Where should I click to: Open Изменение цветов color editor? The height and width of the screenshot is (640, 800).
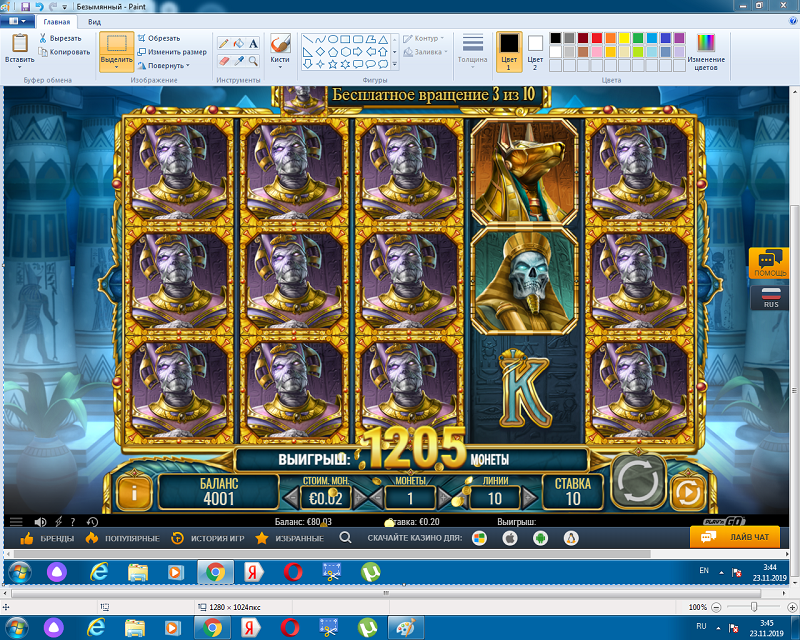706,52
